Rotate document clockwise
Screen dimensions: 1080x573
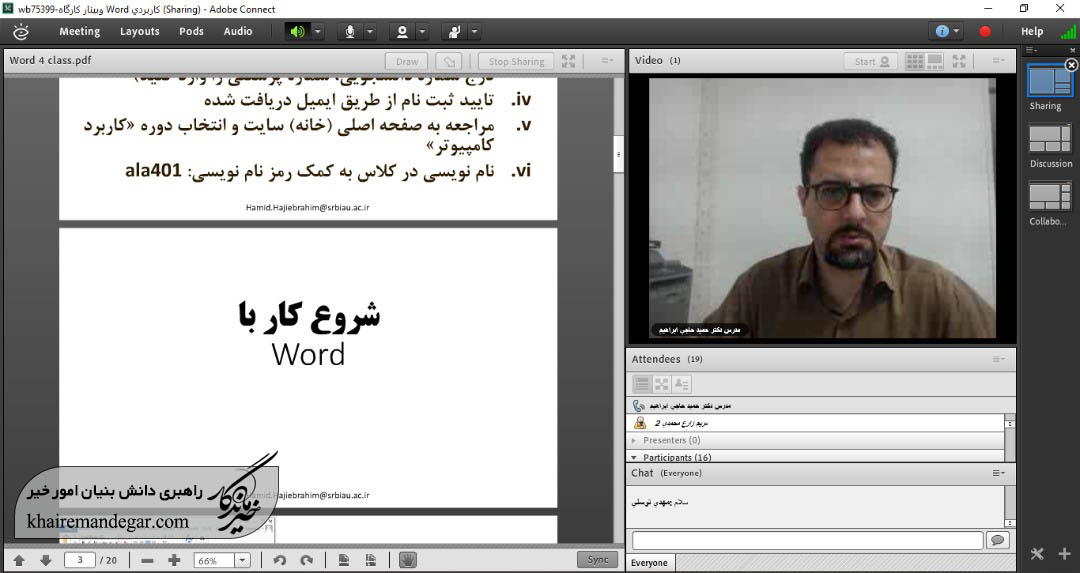point(307,561)
